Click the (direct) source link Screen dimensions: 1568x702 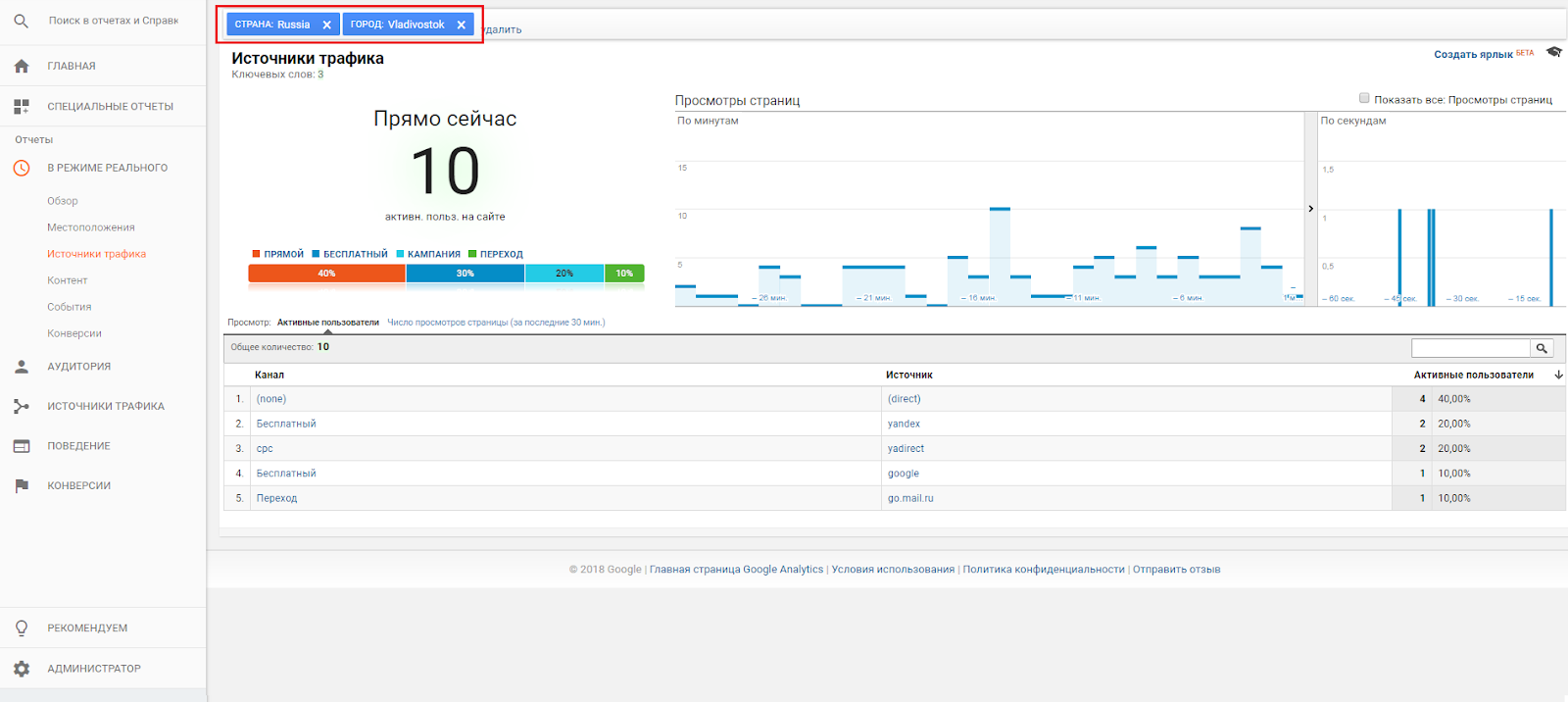[905, 399]
